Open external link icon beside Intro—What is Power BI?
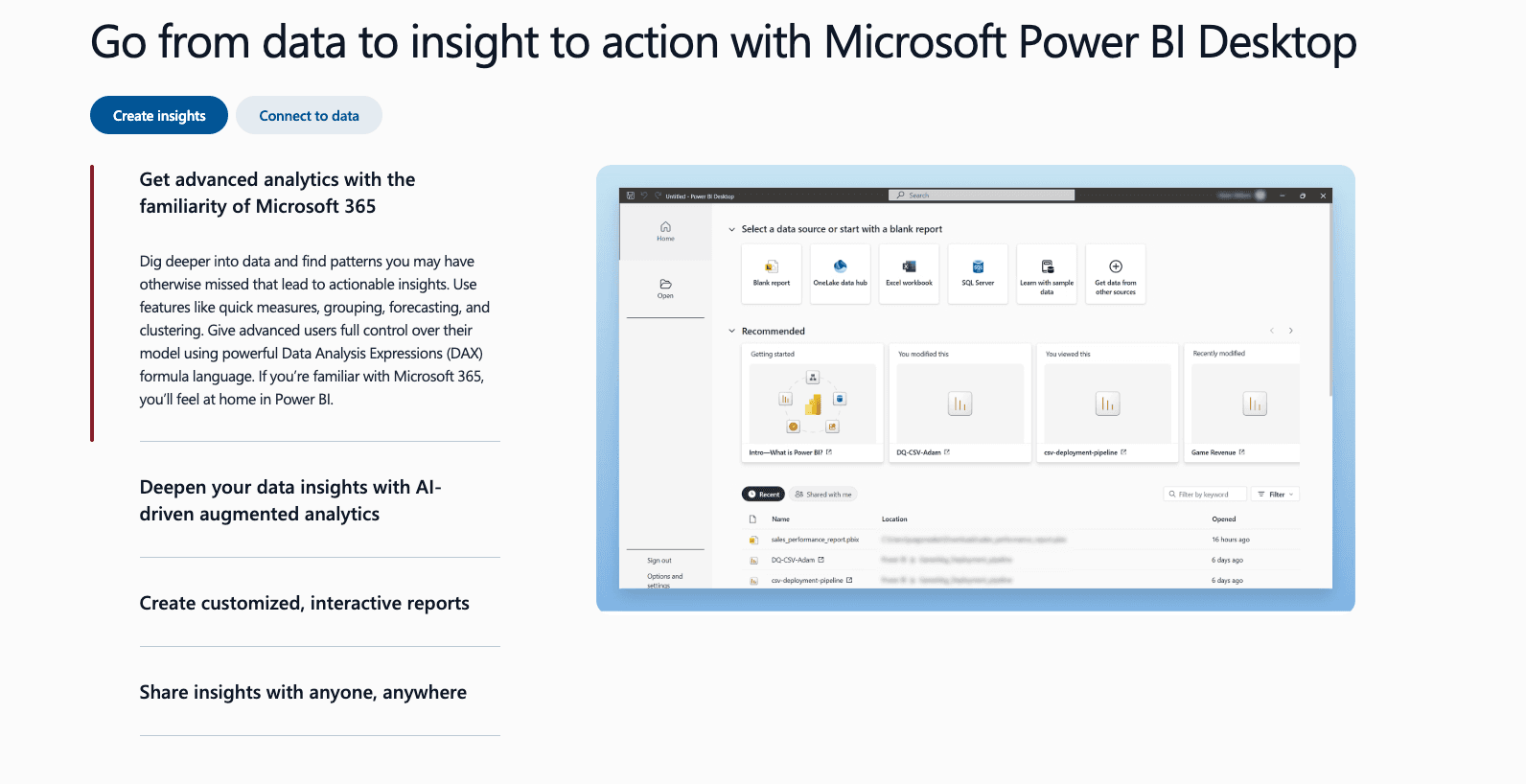Viewport: 1526px width, 784px height. pyautogui.click(x=829, y=452)
